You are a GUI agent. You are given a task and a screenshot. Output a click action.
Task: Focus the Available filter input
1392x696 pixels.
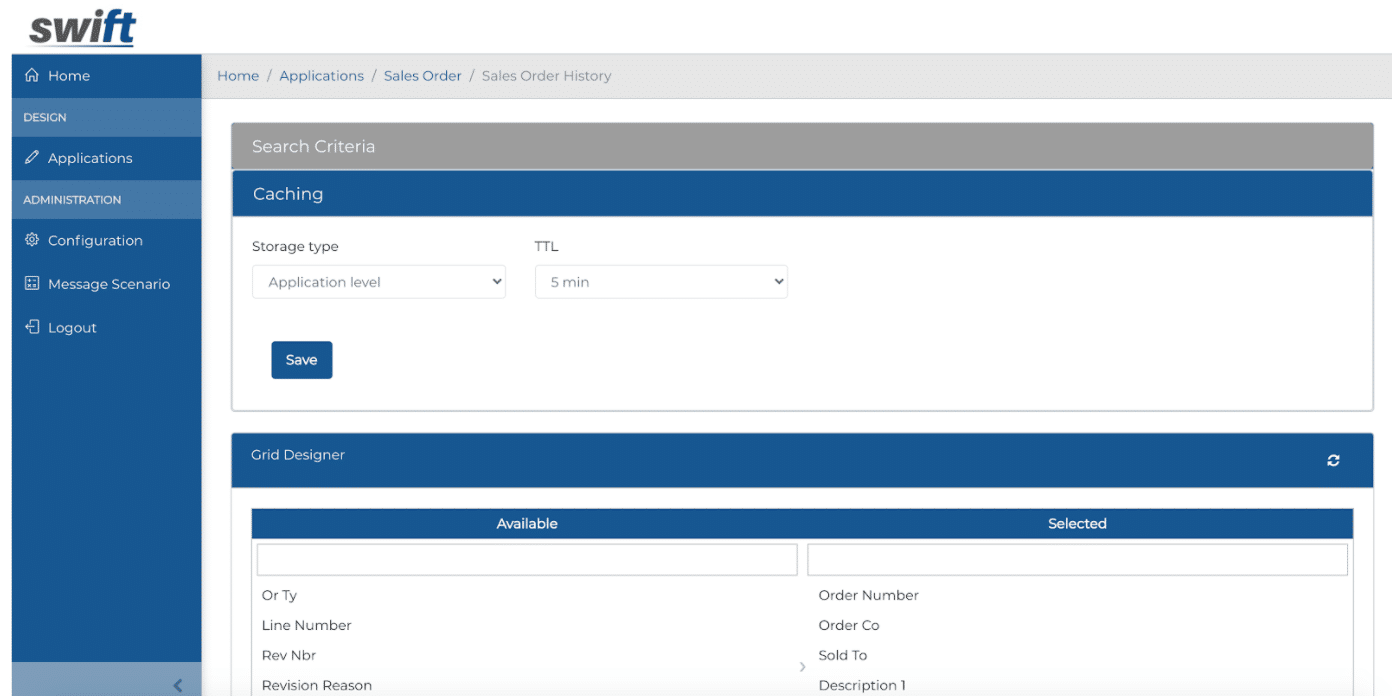527,559
